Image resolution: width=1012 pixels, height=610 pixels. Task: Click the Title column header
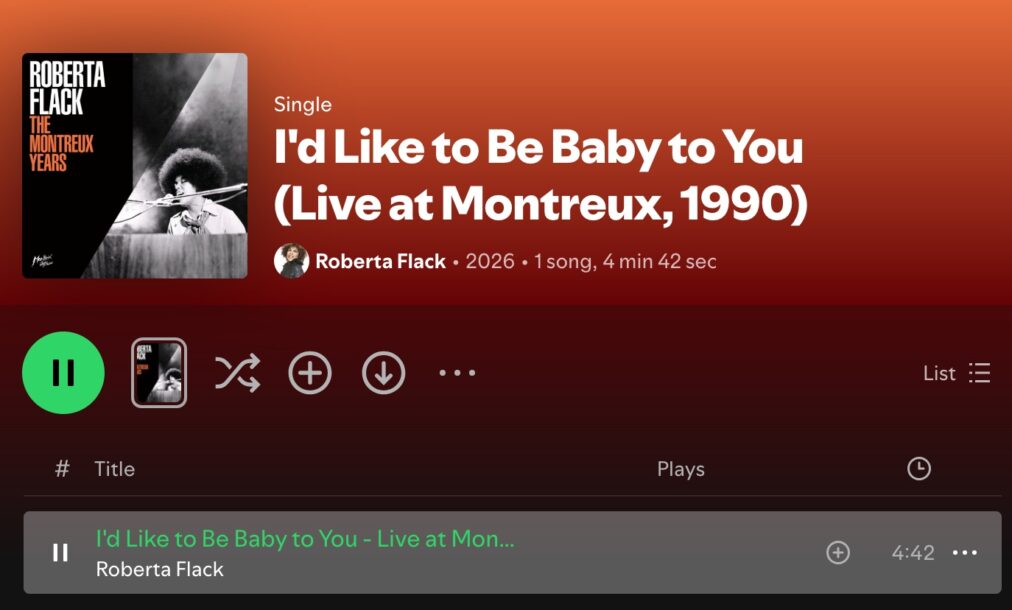pos(114,469)
